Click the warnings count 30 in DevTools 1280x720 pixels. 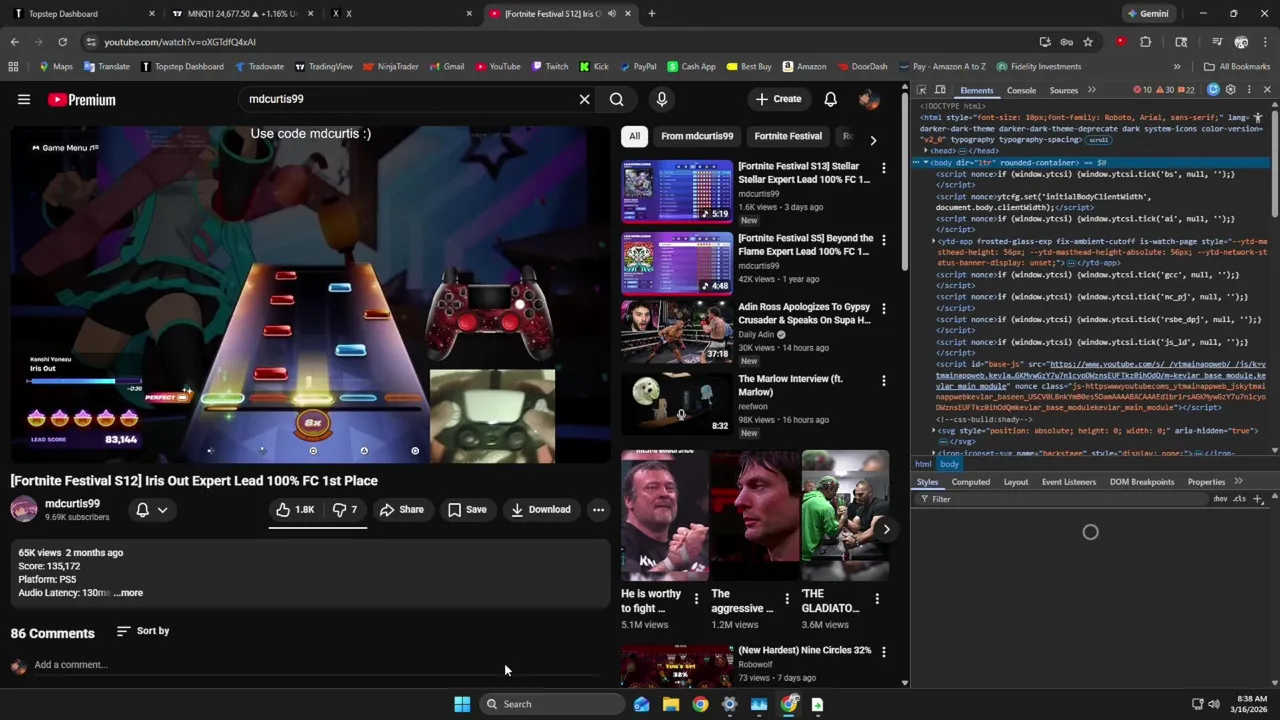tap(1164, 90)
